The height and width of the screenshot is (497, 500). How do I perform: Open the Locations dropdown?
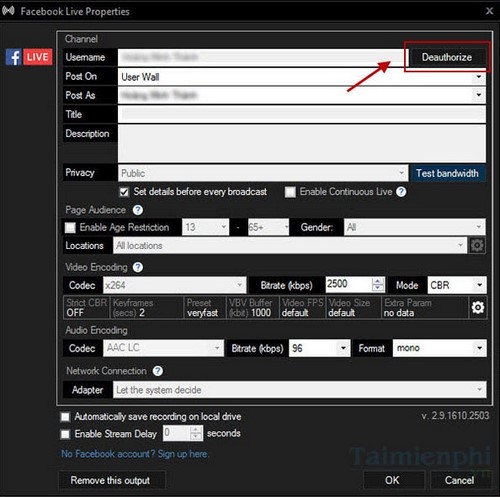coord(290,246)
